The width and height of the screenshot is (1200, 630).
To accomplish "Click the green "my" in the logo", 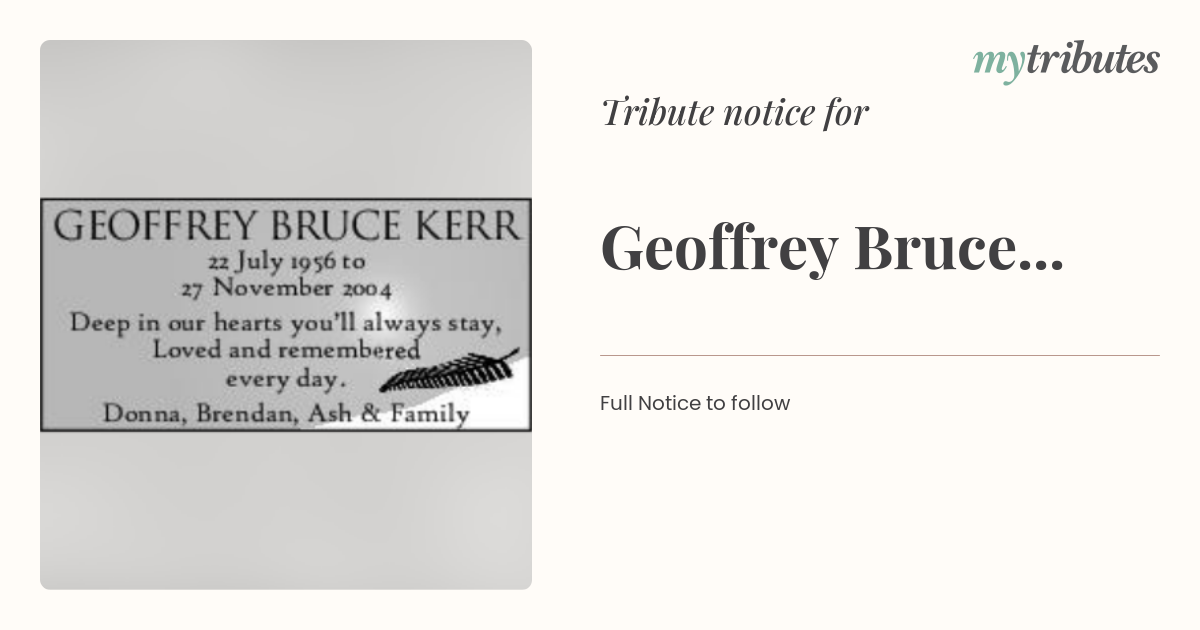I will 998,63.
